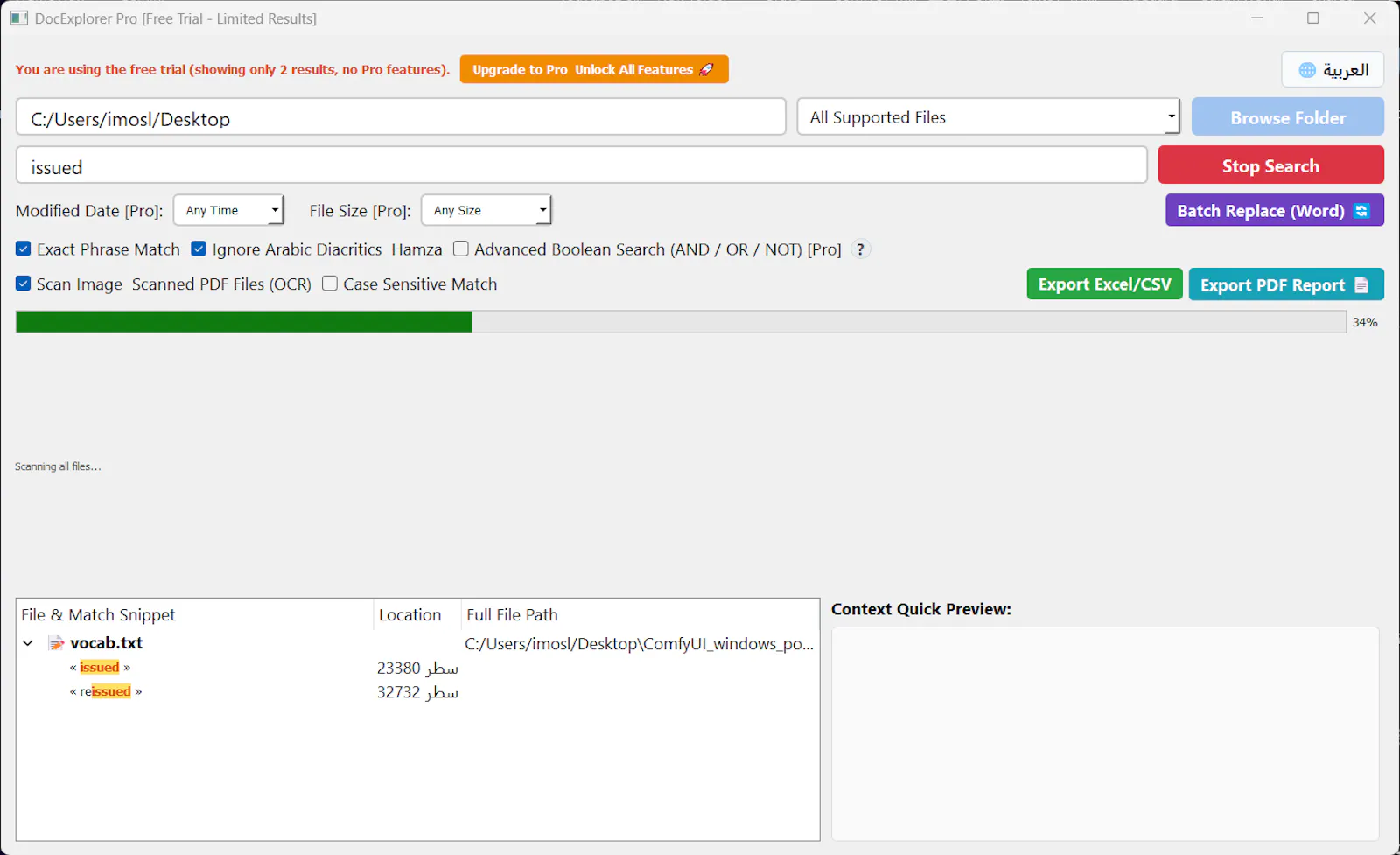Click the document icon on Export PDF Report
The width and height of the screenshot is (1400, 855).
click(x=1361, y=285)
